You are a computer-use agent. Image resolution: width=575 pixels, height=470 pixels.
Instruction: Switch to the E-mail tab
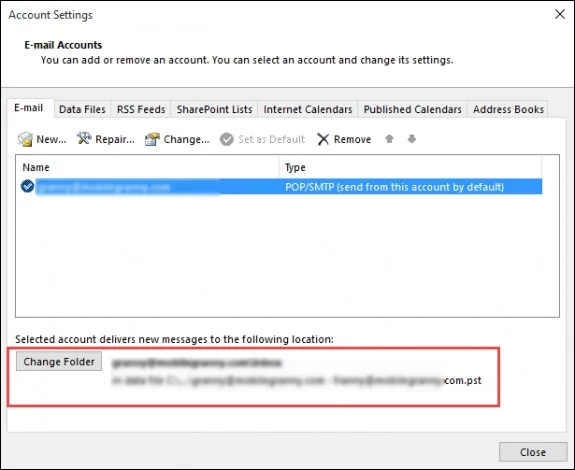(x=29, y=108)
